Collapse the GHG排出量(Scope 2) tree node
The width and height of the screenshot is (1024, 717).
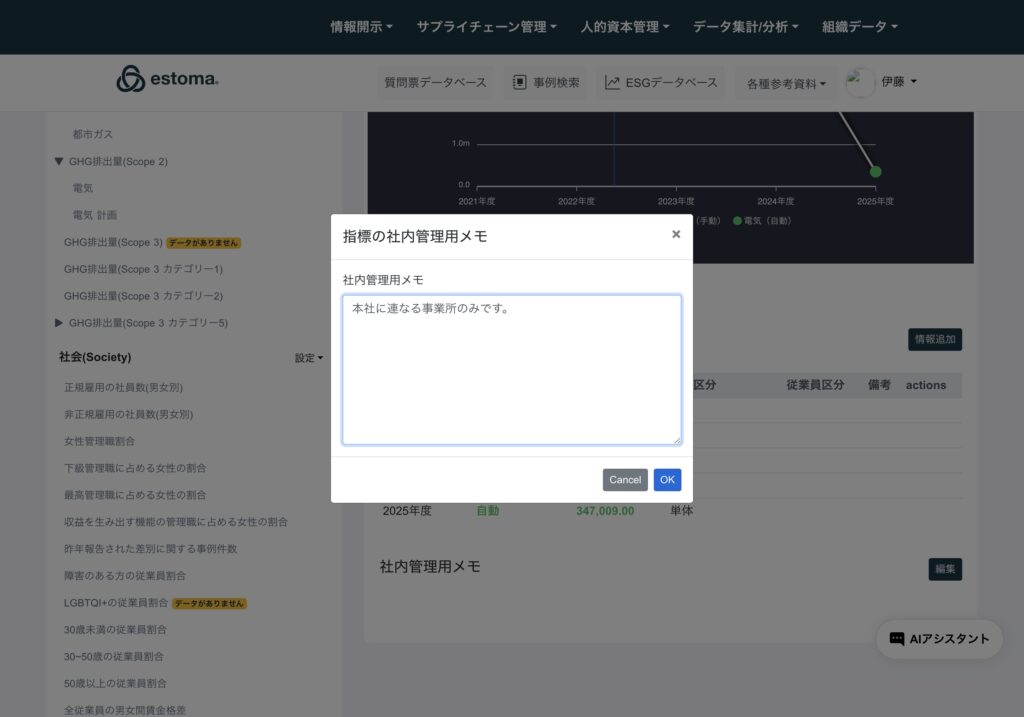(x=59, y=161)
